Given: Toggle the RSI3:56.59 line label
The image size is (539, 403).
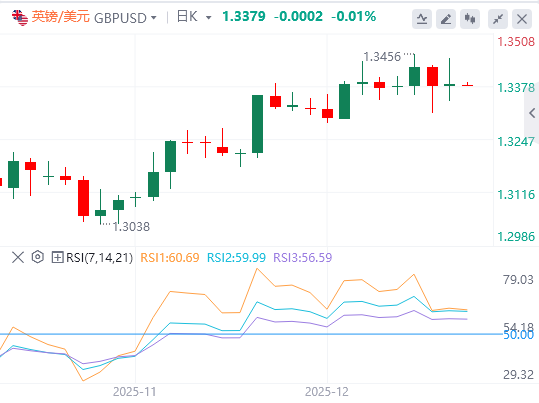Looking at the screenshot, I should point(302,258).
